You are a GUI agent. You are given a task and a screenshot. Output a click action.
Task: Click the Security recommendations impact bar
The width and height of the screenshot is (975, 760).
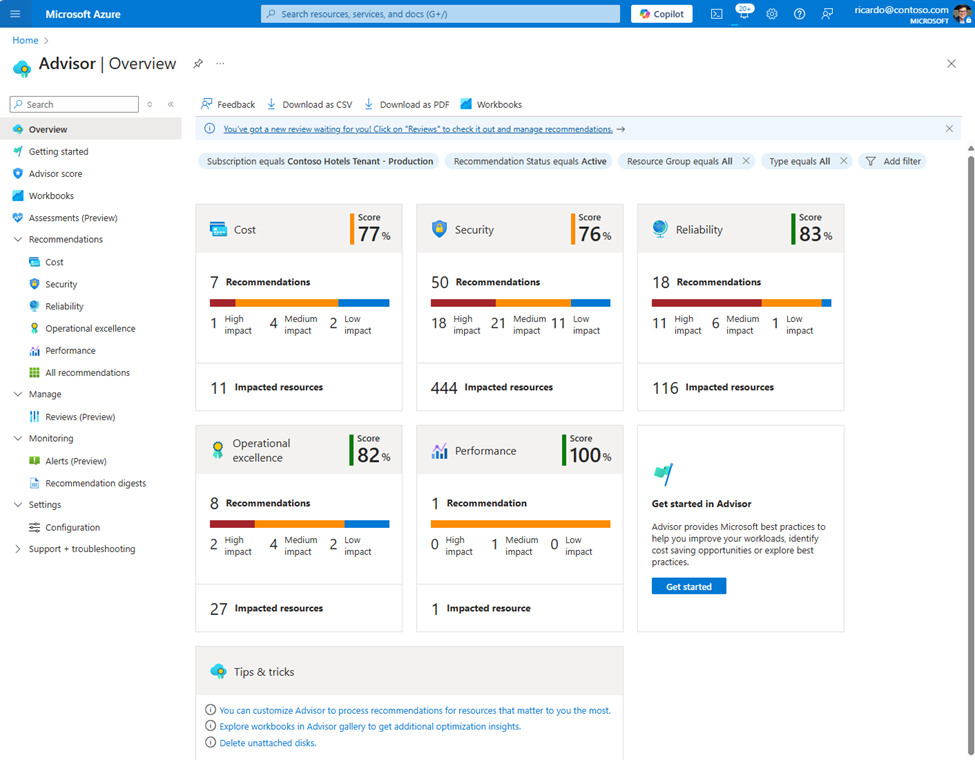[520, 303]
